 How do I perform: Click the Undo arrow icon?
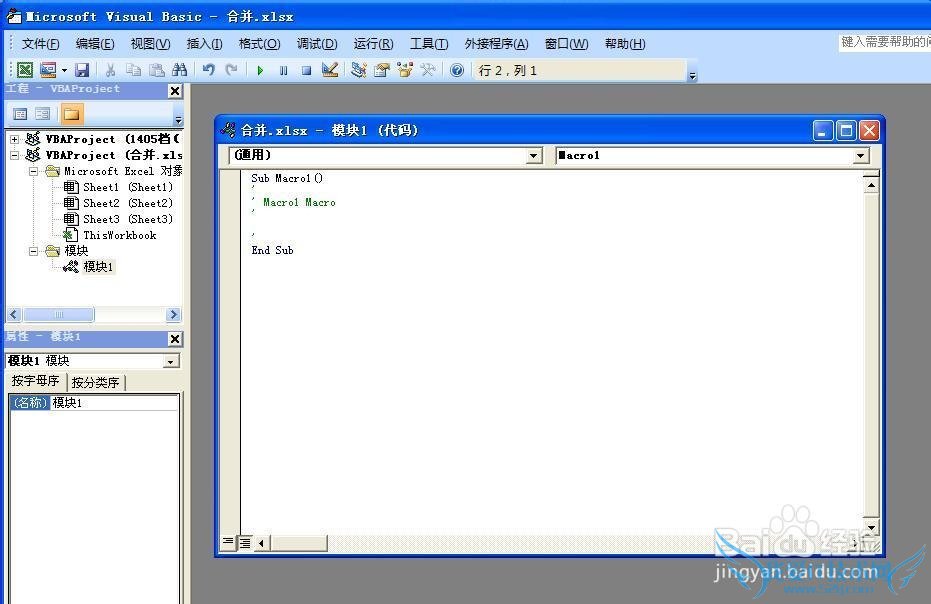(208, 70)
